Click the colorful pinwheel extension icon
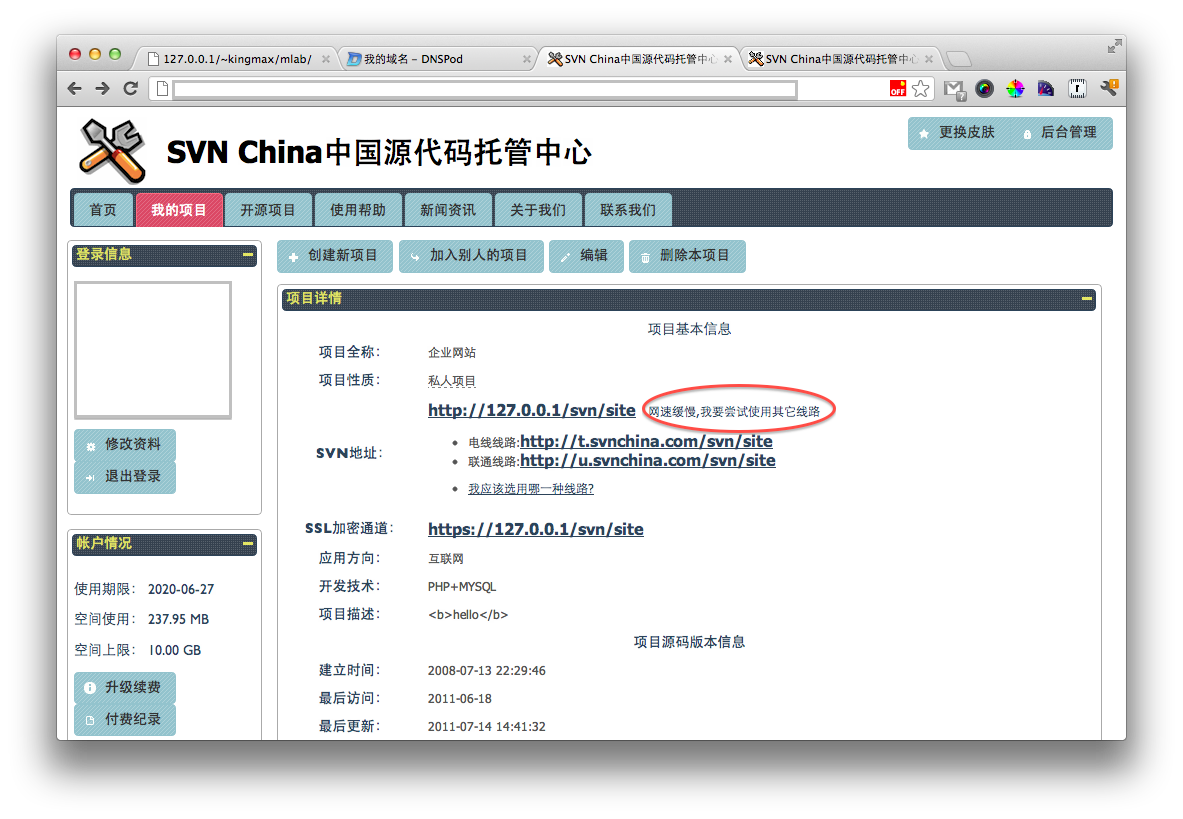Image resolution: width=1183 pixels, height=819 pixels. click(x=1016, y=89)
